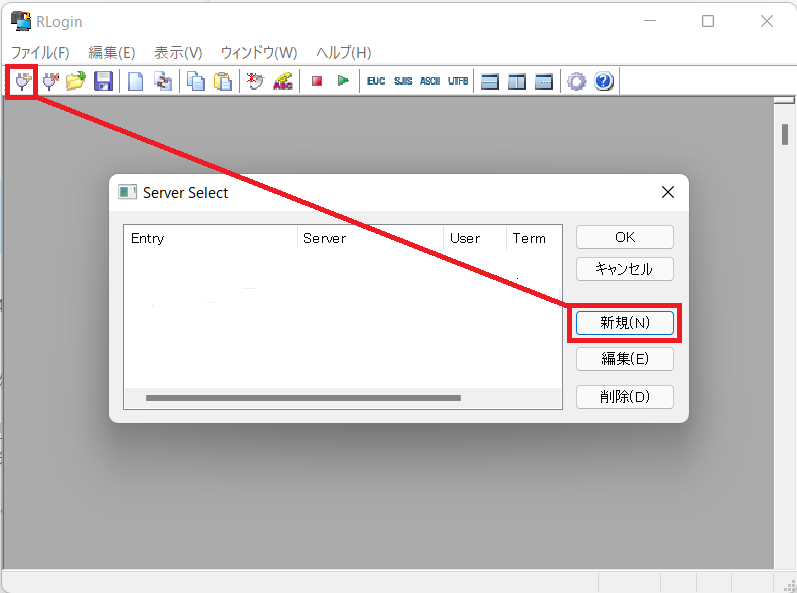Click OK in Server Select dialog
The image size is (797, 593).
click(625, 237)
